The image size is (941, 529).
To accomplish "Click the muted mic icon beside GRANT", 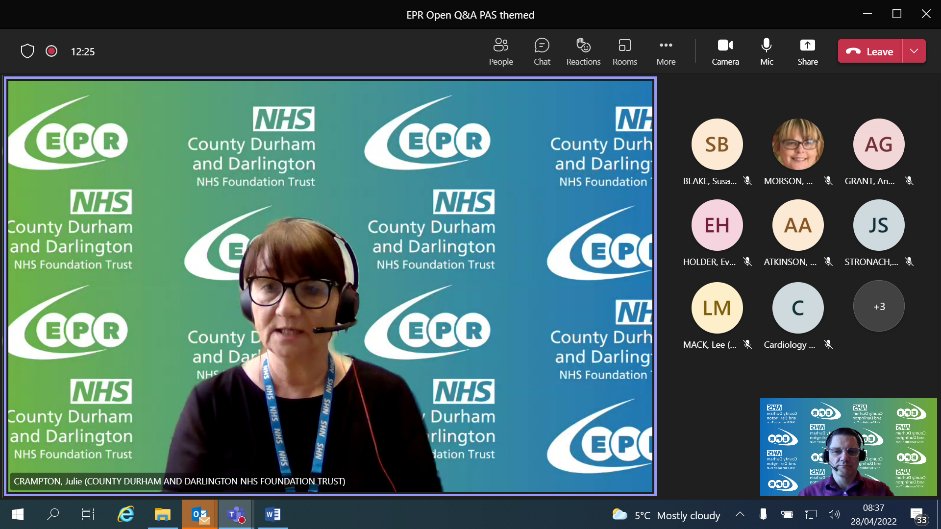I will 909,180.
